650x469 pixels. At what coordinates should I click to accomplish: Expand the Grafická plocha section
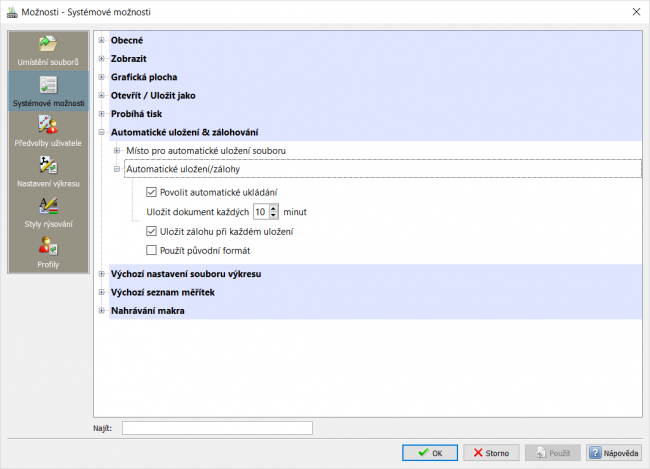(x=101, y=77)
